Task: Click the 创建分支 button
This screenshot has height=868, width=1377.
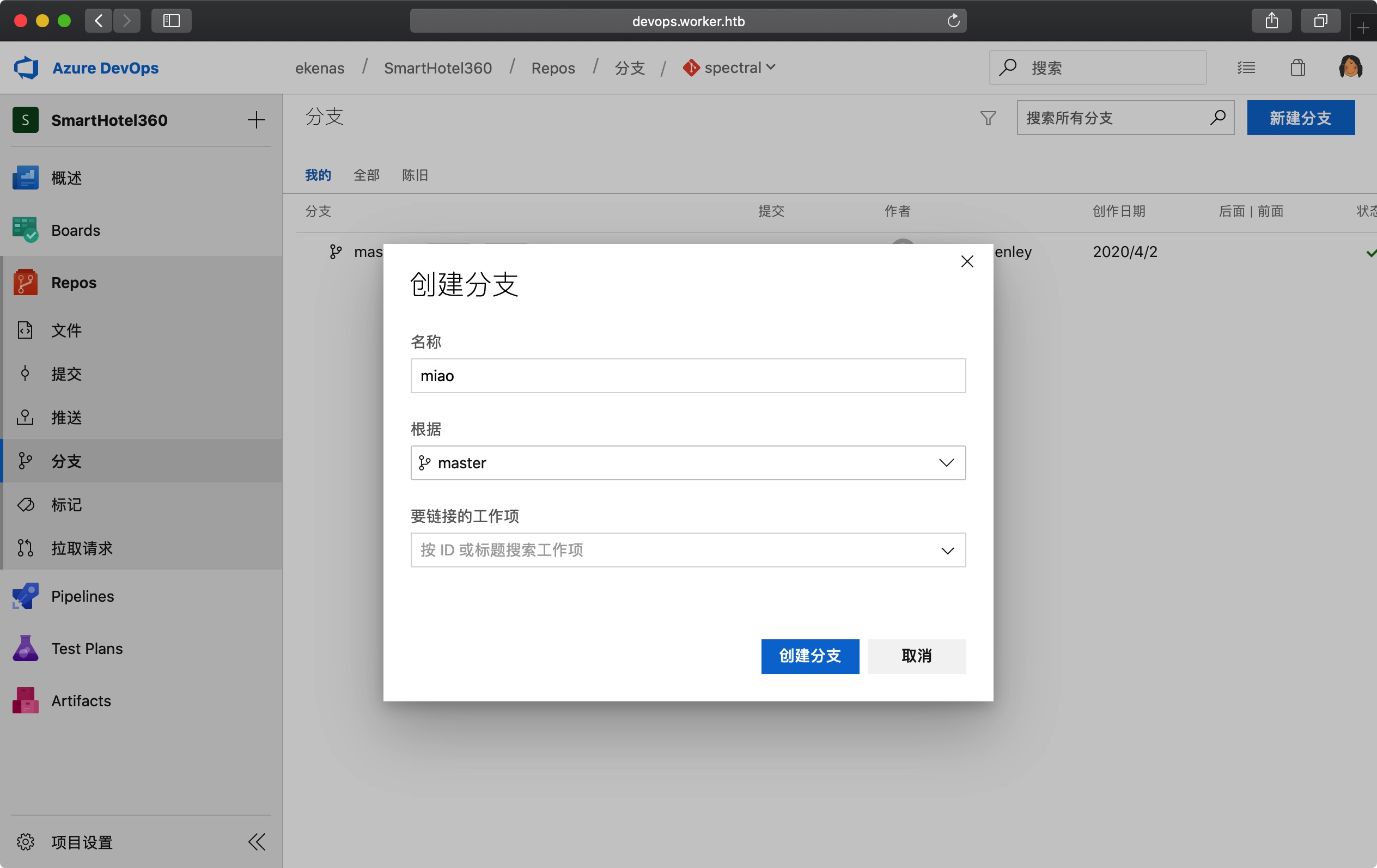Action: coord(810,656)
